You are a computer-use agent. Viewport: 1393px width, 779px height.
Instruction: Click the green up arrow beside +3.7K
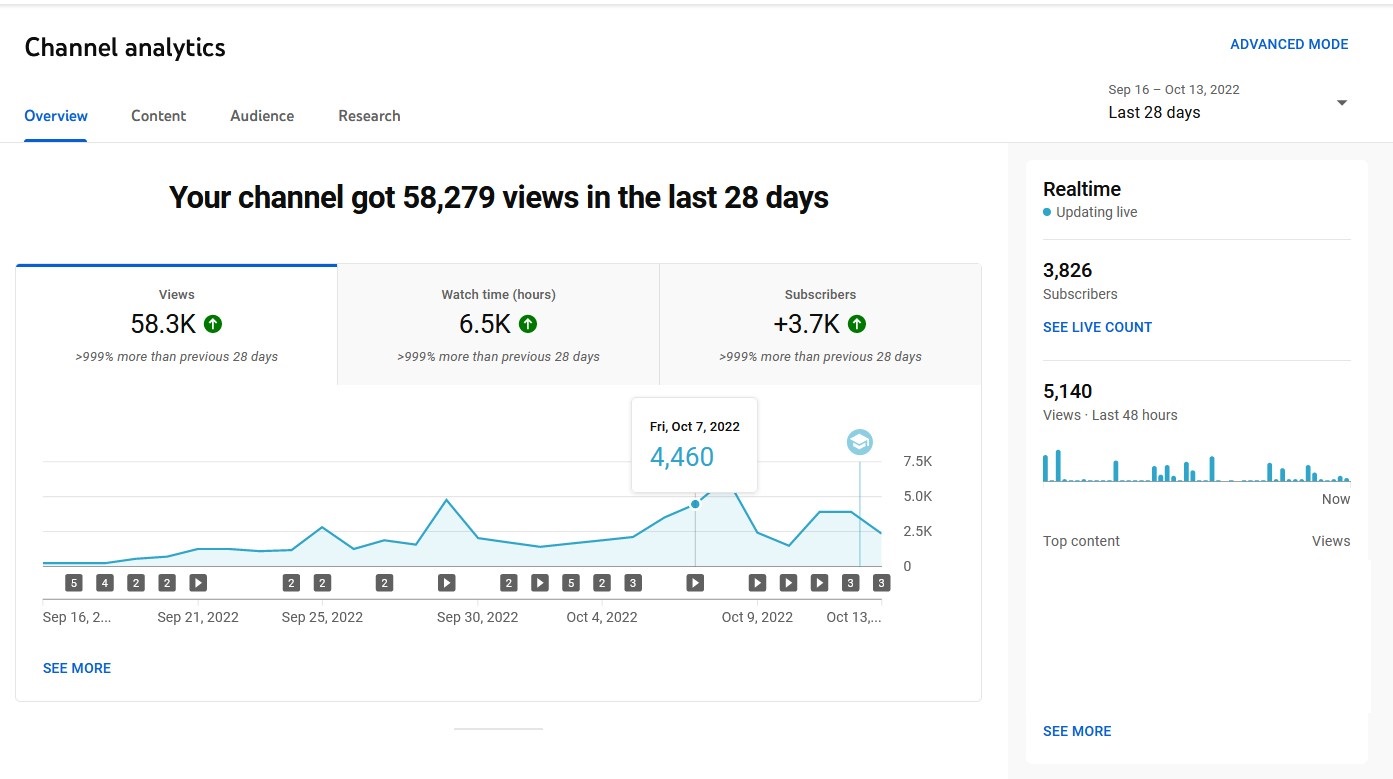point(857,324)
